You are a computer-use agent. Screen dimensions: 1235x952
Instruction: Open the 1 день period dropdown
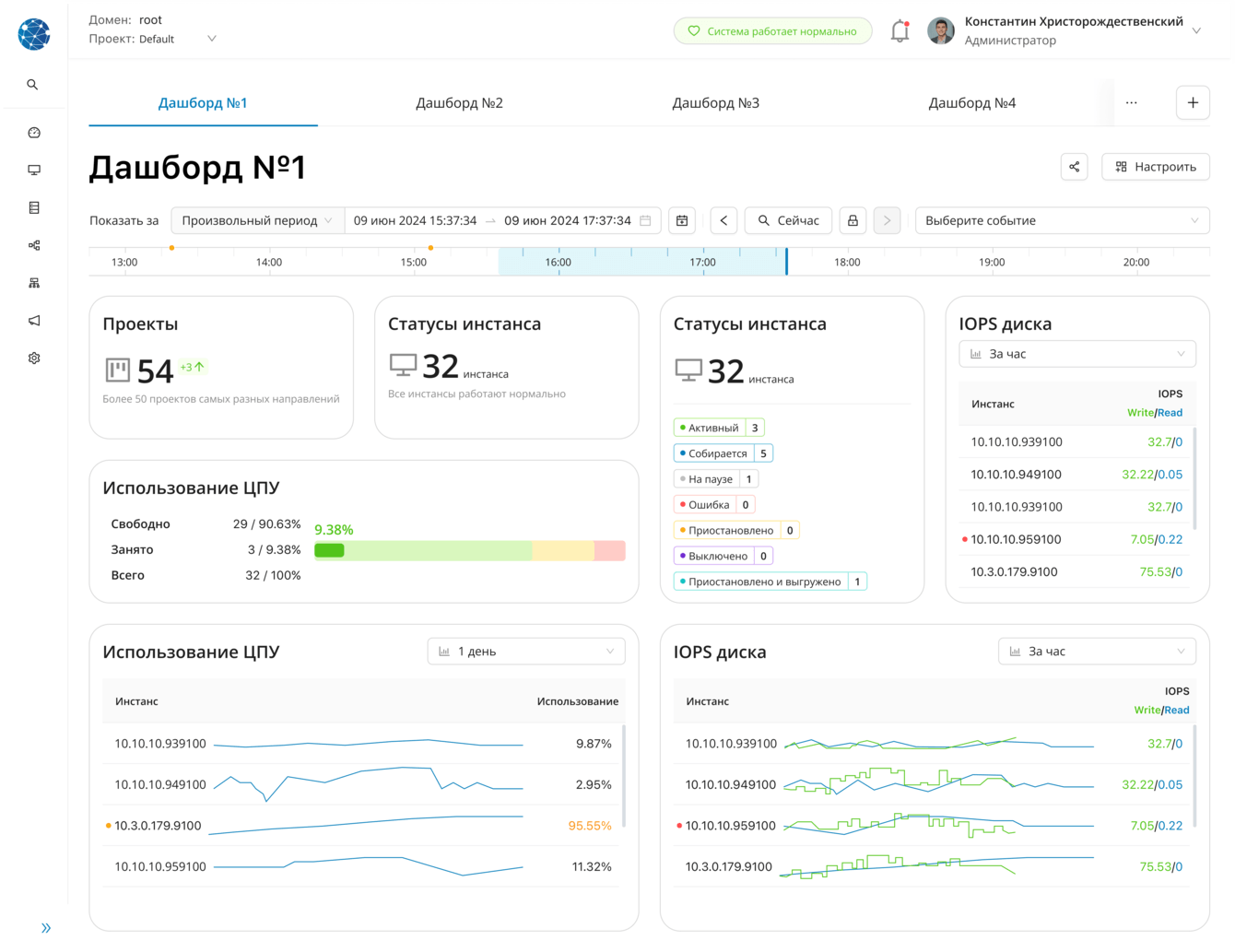click(526, 652)
